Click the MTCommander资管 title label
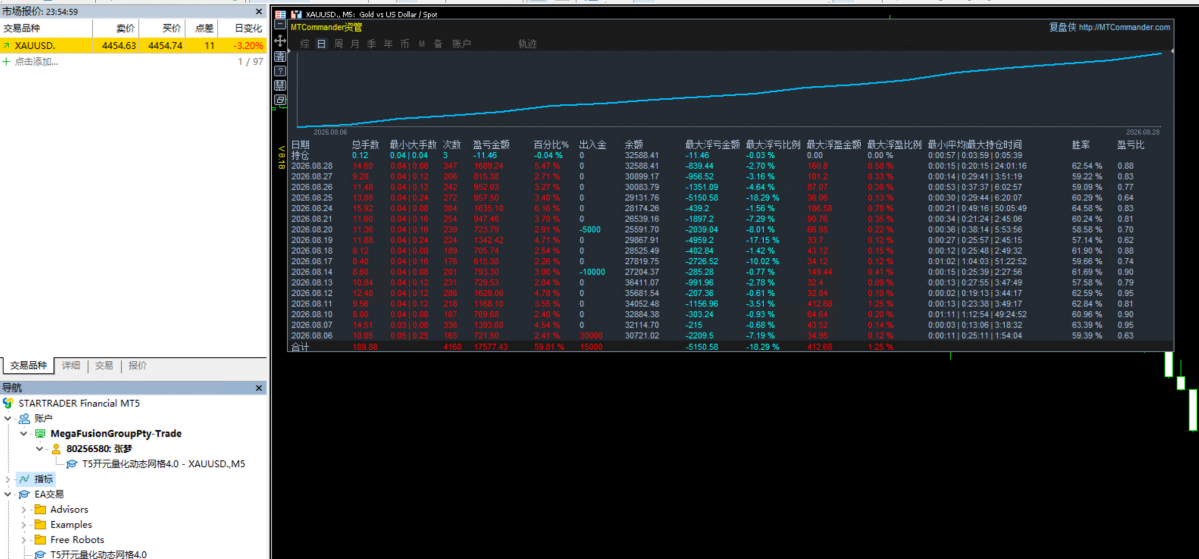Viewport: 1199px width, 559px height. [x=327, y=27]
